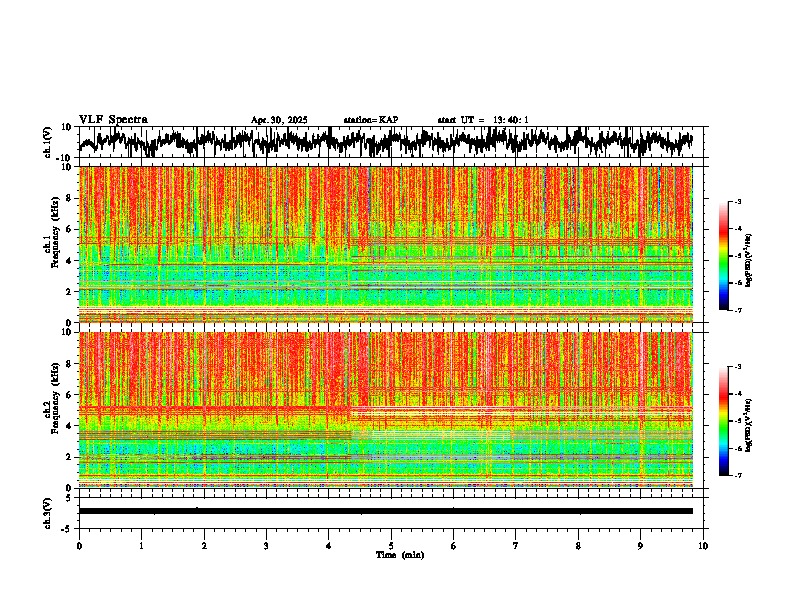Click time axis tick label "7"
Screen dimensions: 792x612
(x=516, y=546)
